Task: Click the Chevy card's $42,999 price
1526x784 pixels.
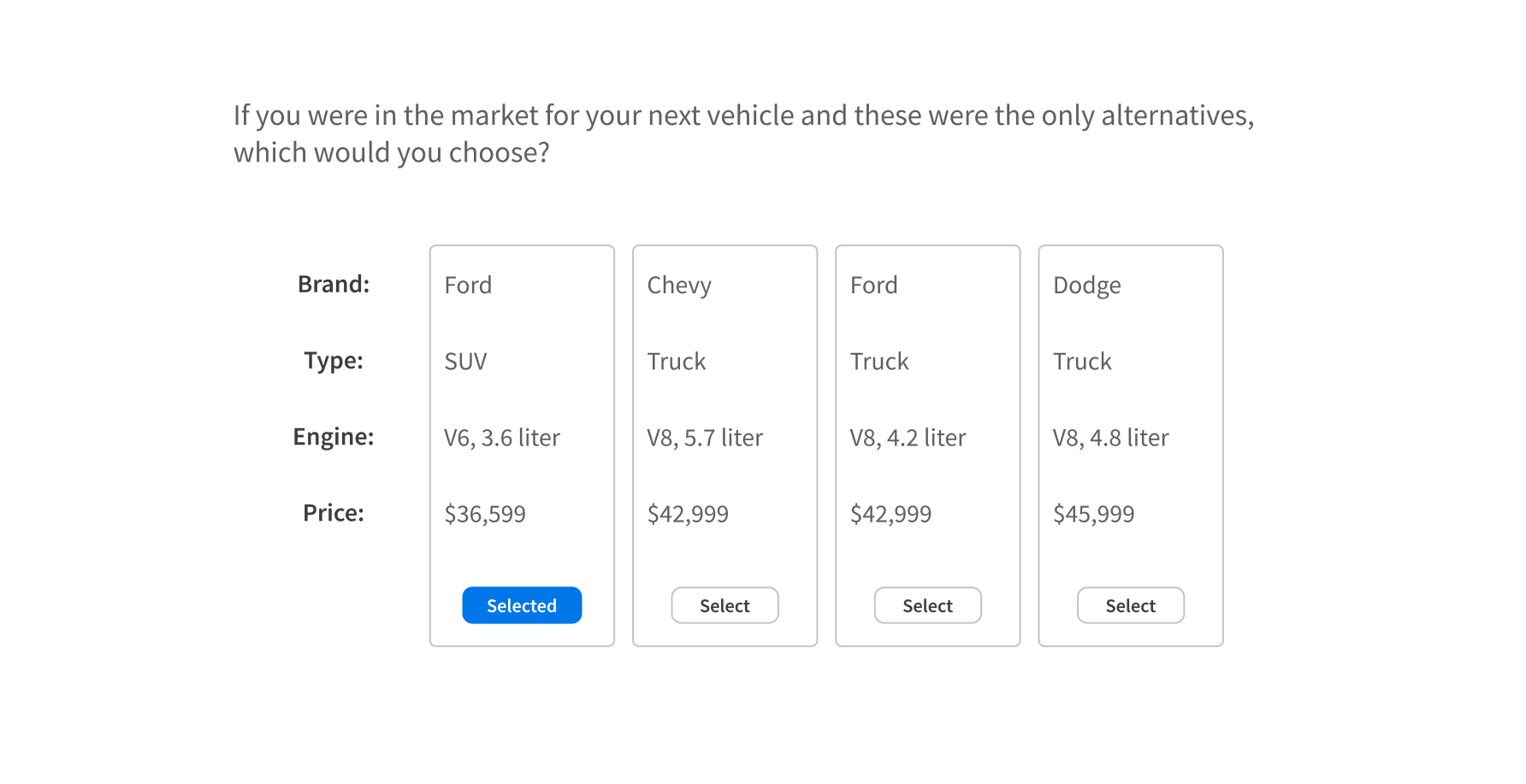Action: click(688, 514)
